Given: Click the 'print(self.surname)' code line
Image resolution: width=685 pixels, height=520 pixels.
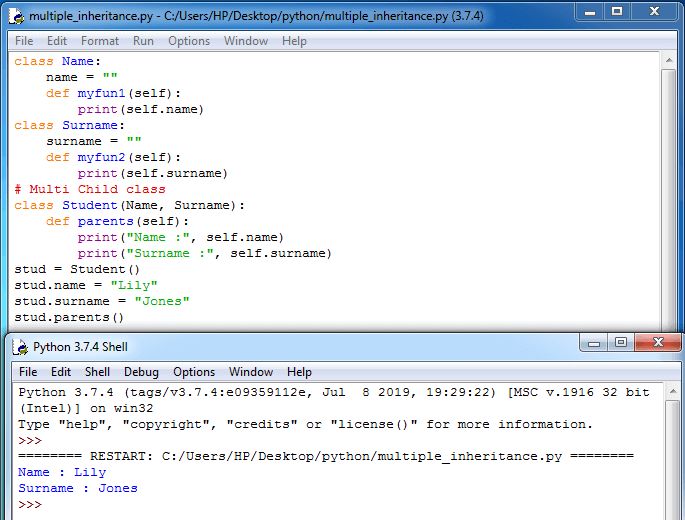Looking at the screenshot, I should (153, 173).
